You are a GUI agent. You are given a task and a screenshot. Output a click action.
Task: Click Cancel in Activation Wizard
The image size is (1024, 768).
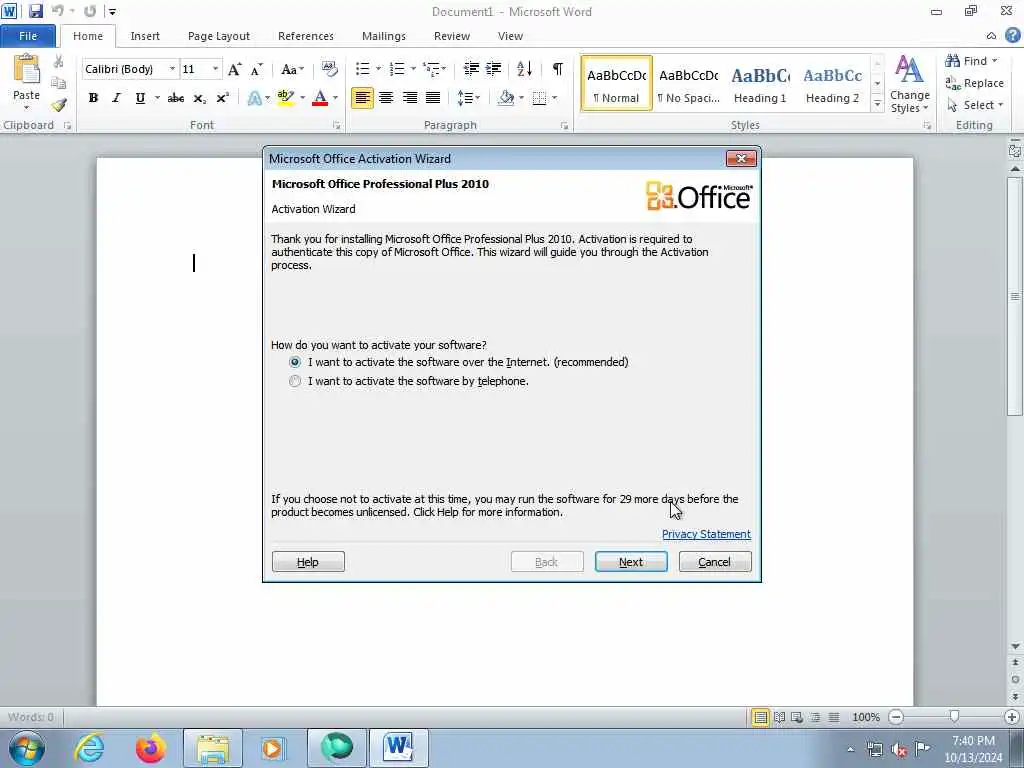(x=715, y=562)
